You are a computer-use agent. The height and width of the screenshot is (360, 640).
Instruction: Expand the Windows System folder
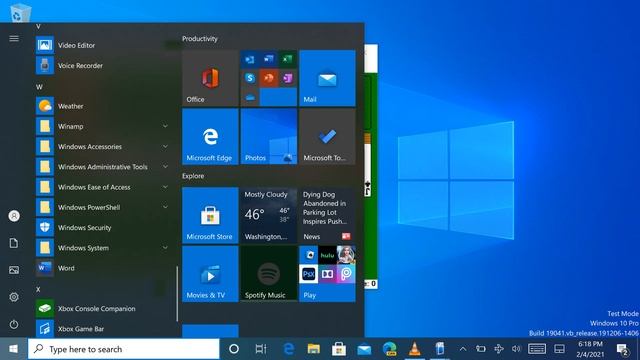click(x=102, y=248)
